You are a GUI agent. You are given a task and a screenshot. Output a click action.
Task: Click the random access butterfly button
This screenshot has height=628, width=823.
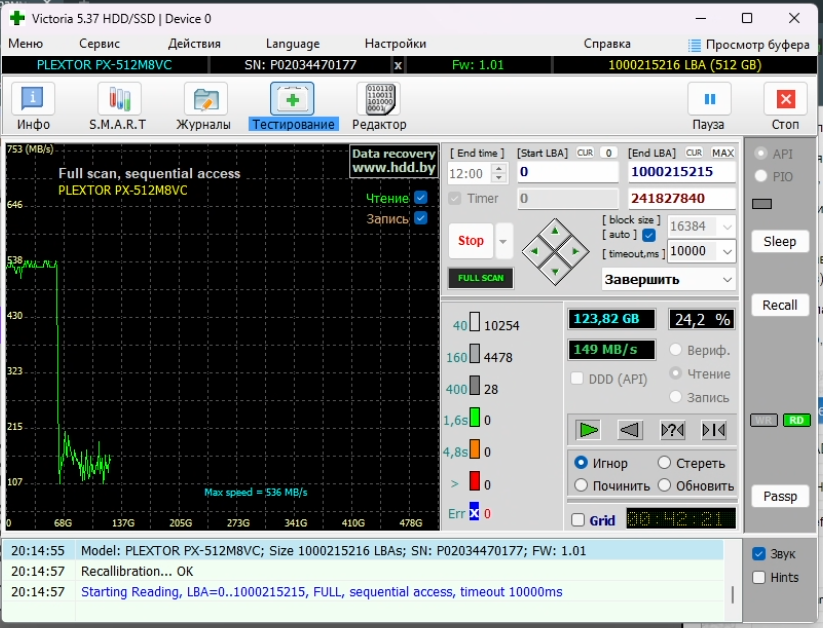click(672, 430)
